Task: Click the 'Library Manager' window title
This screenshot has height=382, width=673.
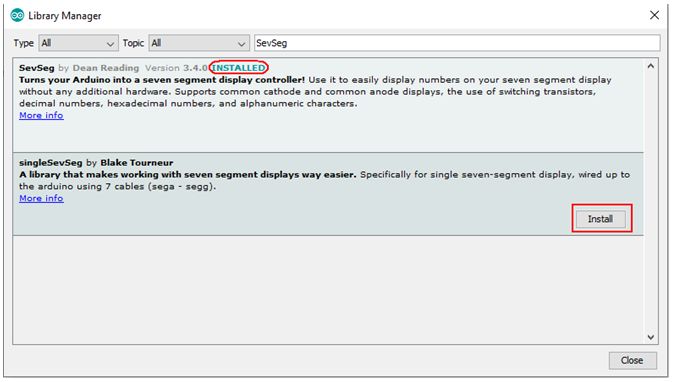Action: (65, 16)
